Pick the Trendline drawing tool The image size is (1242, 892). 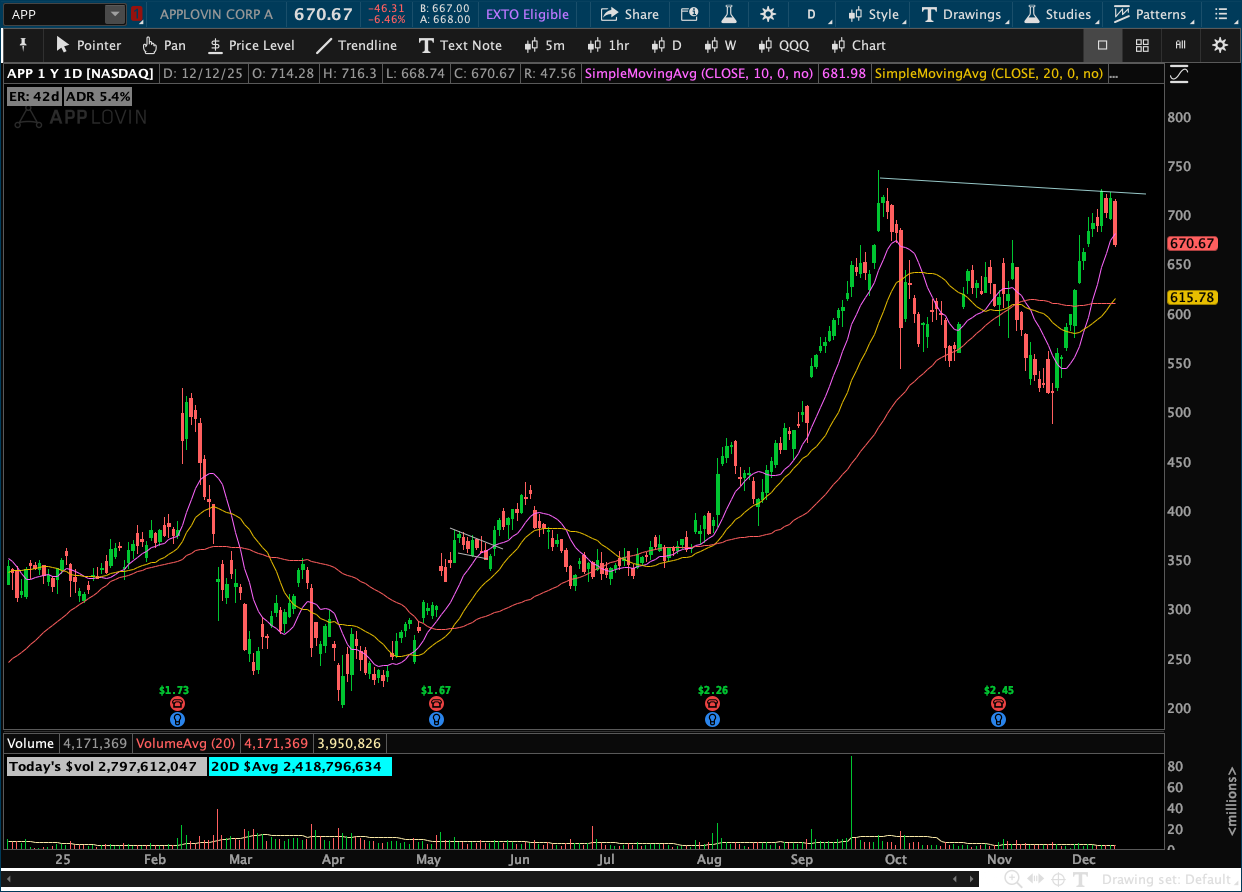356,45
